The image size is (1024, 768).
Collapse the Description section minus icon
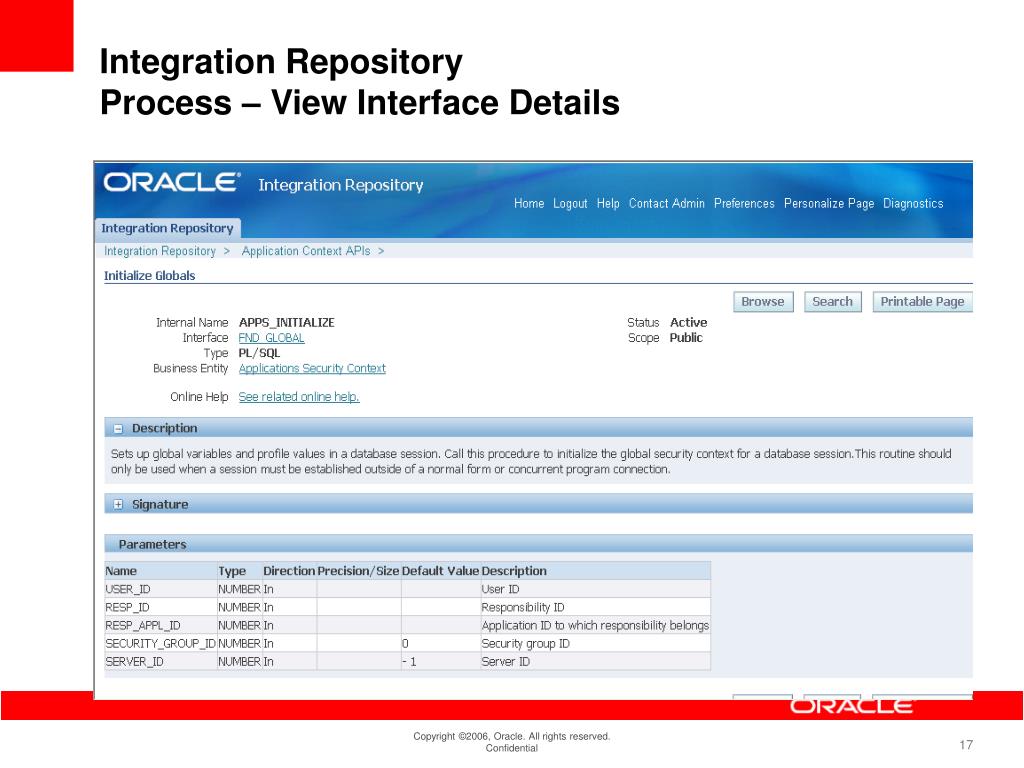click(x=118, y=429)
